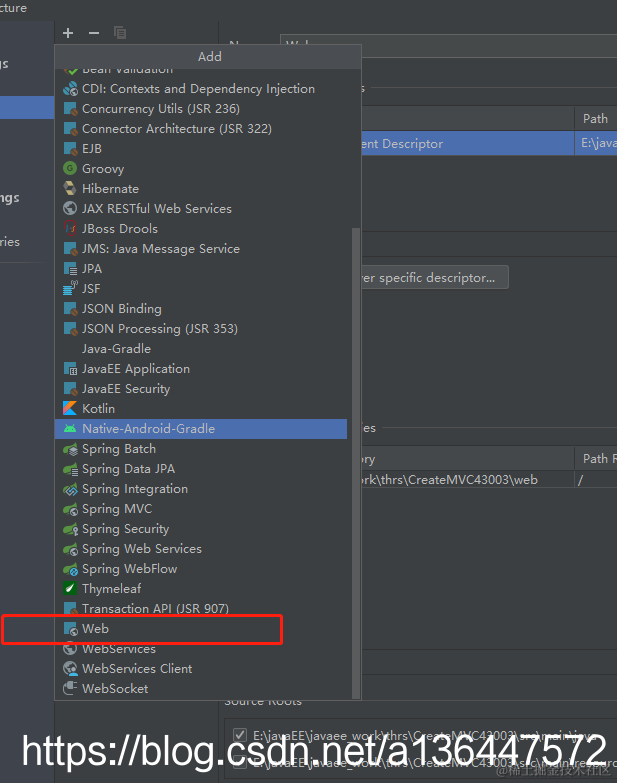Choose the Spring Security label in the Add menu

pyautogui.click(x=125, y=529)
